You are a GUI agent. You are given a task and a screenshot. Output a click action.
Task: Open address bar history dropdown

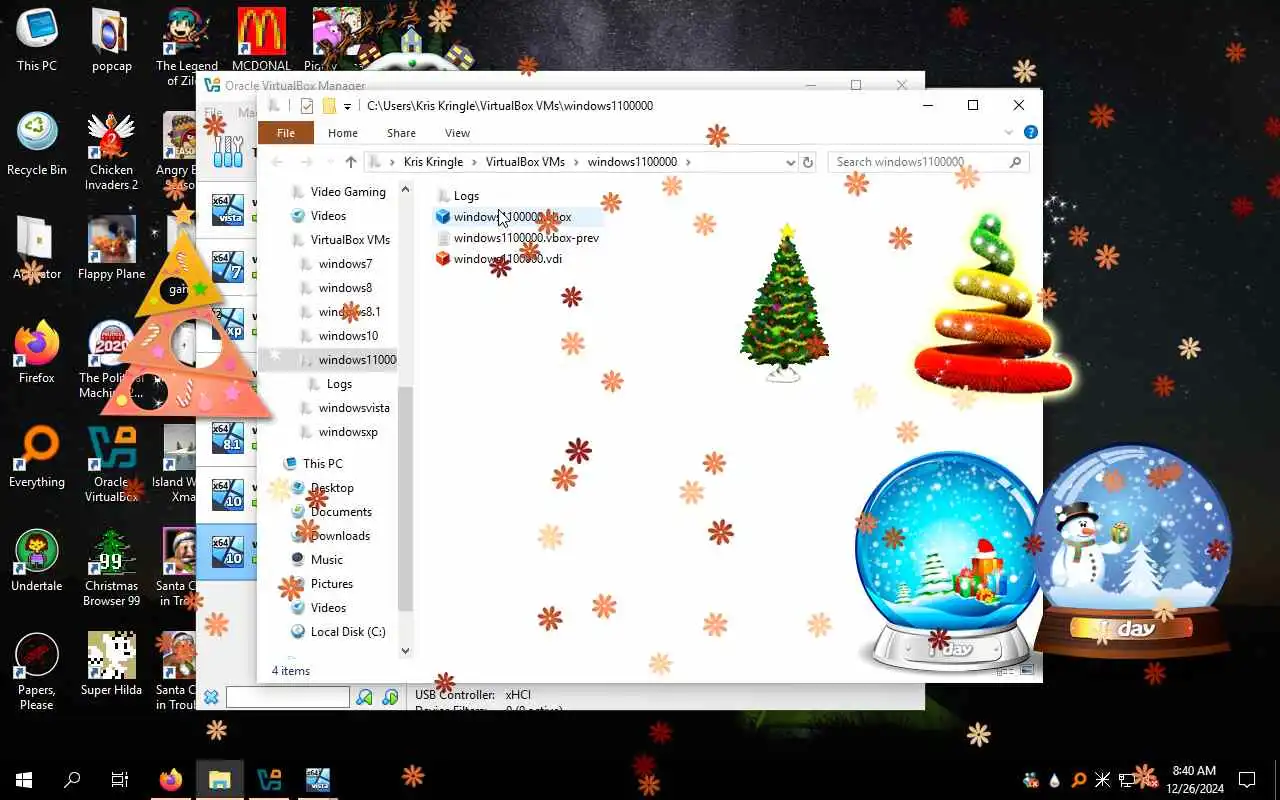(x=790, y=162)
